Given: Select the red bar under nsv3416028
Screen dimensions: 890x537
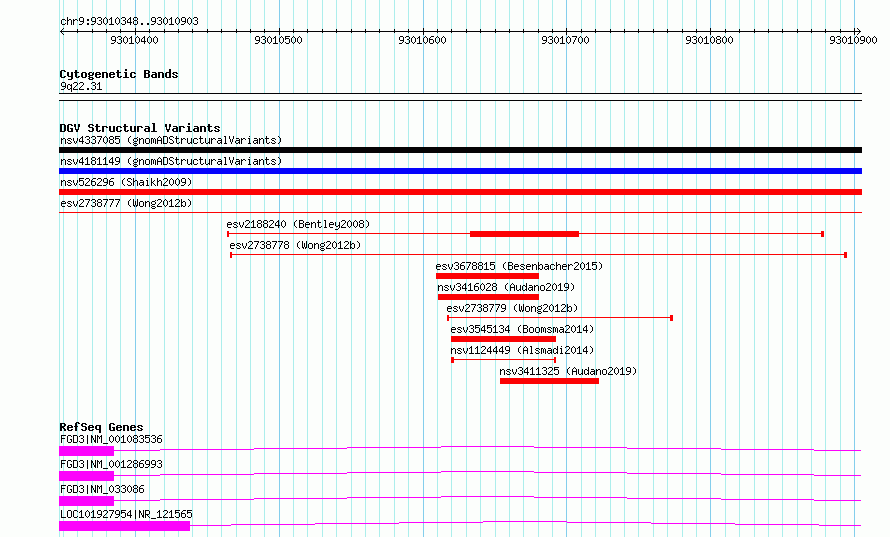Looking at the screenshot, I should pos(488,297).
